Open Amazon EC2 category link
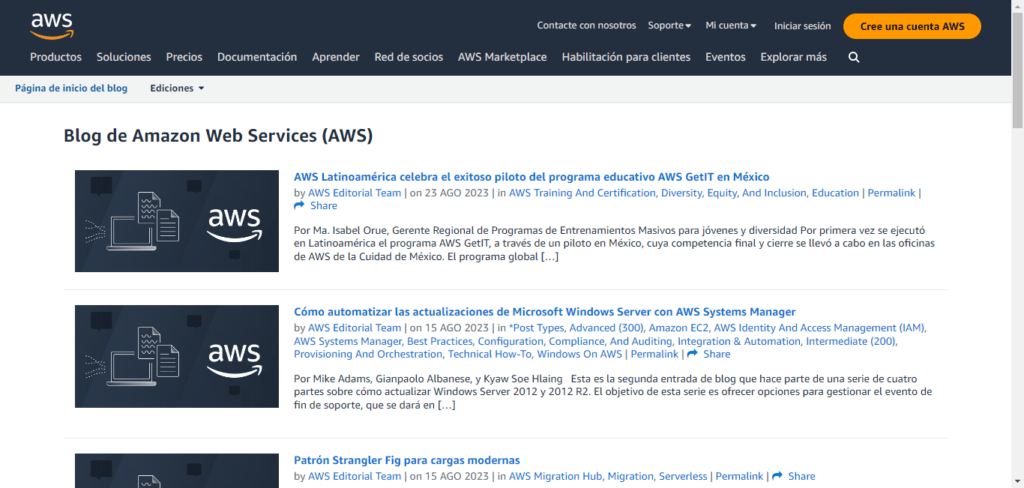The image size is (1024, 488). pyautogui.click(x=679, y=328)
